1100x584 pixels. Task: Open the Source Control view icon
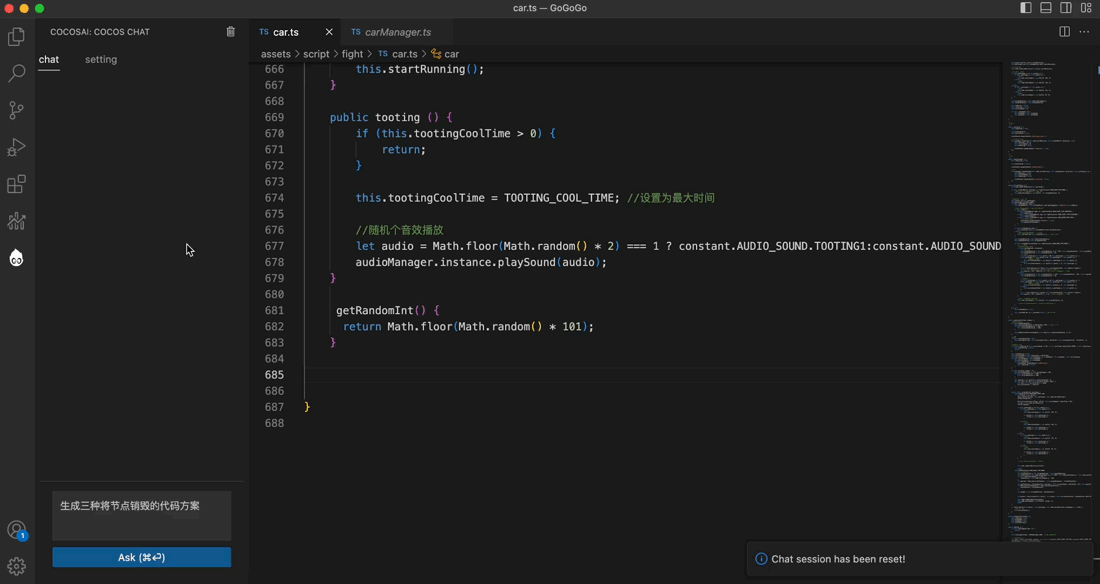(16, 110)
